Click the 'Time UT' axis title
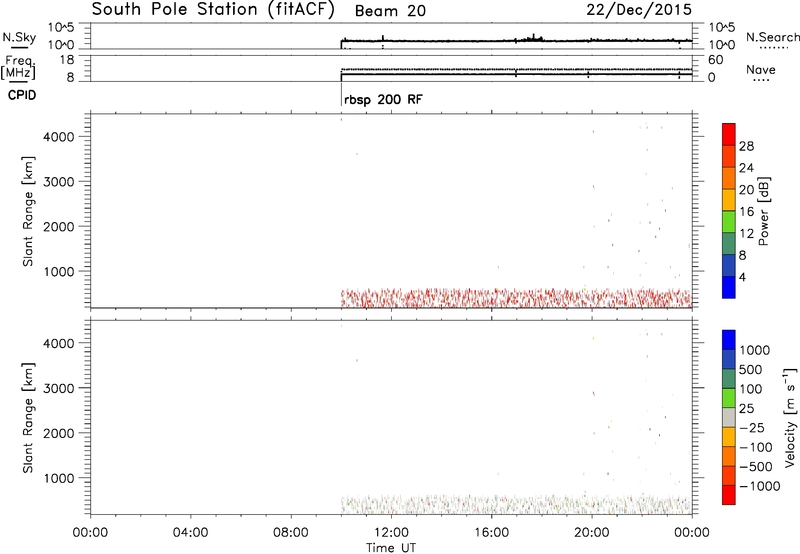 coord(391,548)
